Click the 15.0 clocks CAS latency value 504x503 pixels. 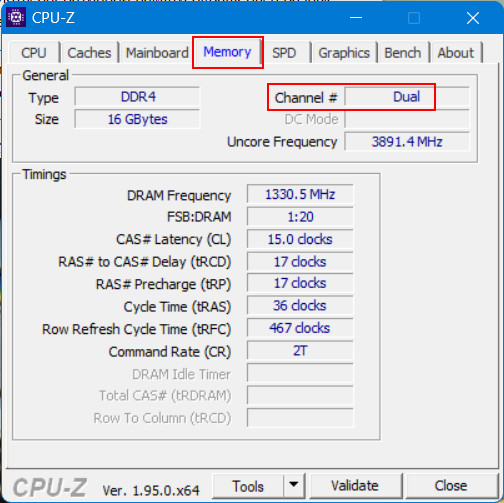[300, 239]
